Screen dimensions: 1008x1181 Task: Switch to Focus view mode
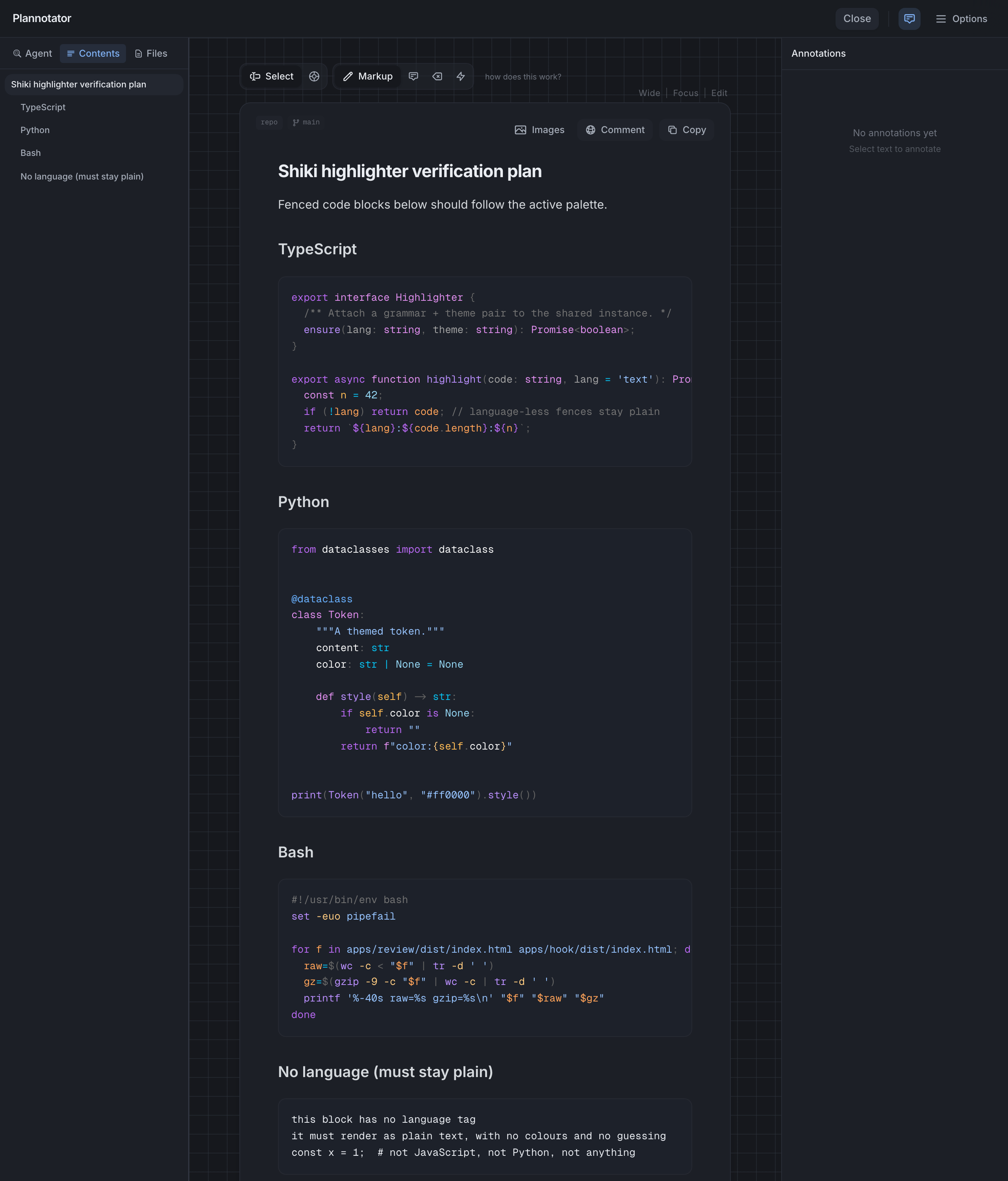coord(685,93)
